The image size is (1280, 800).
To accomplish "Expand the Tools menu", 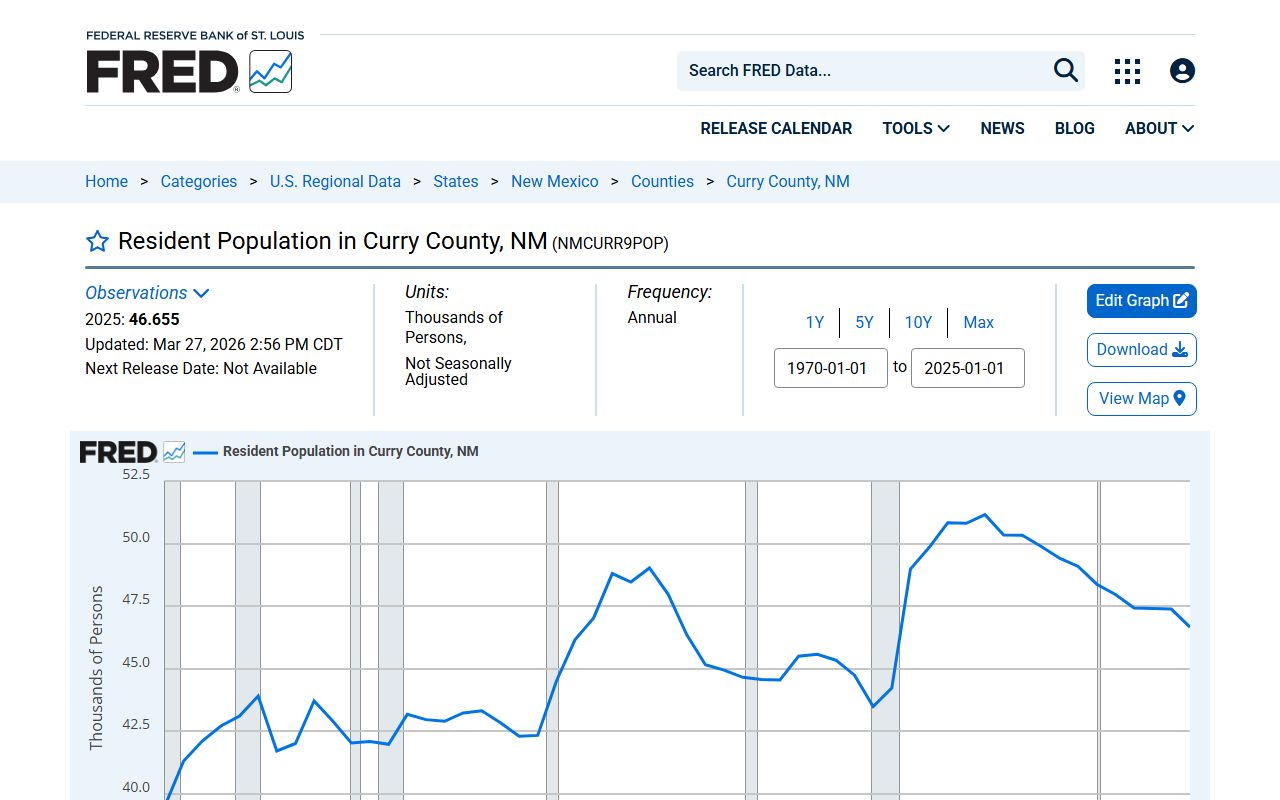I will point(916,128).
